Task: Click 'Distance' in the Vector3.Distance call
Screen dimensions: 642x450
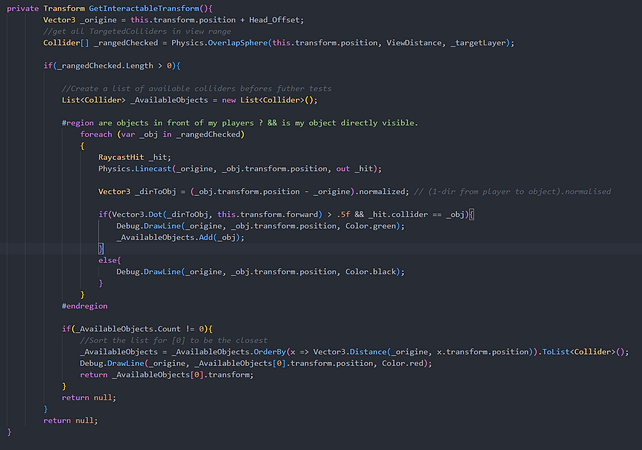Action: [x=368, y=353]
